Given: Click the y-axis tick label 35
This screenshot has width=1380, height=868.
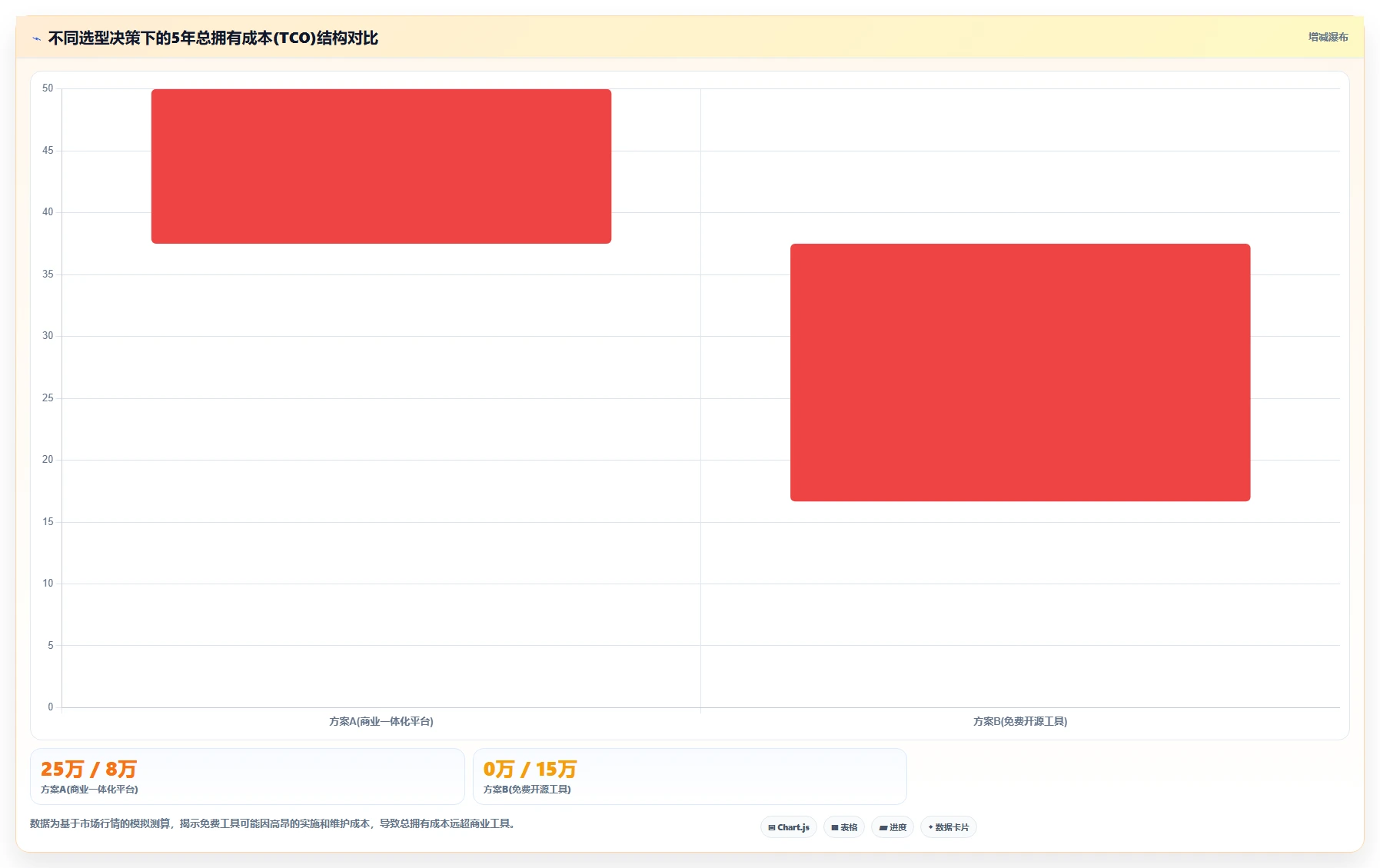Looking at the screenshot, I should coord(48,274).
